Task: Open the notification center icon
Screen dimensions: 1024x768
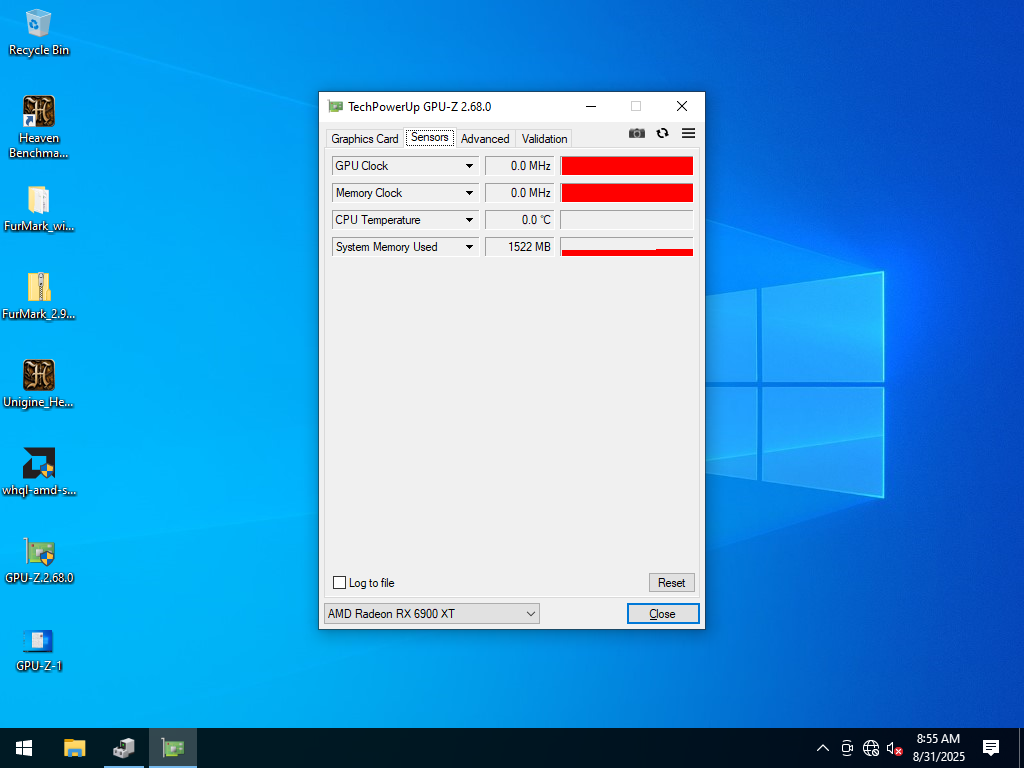Action: point(991,748)
